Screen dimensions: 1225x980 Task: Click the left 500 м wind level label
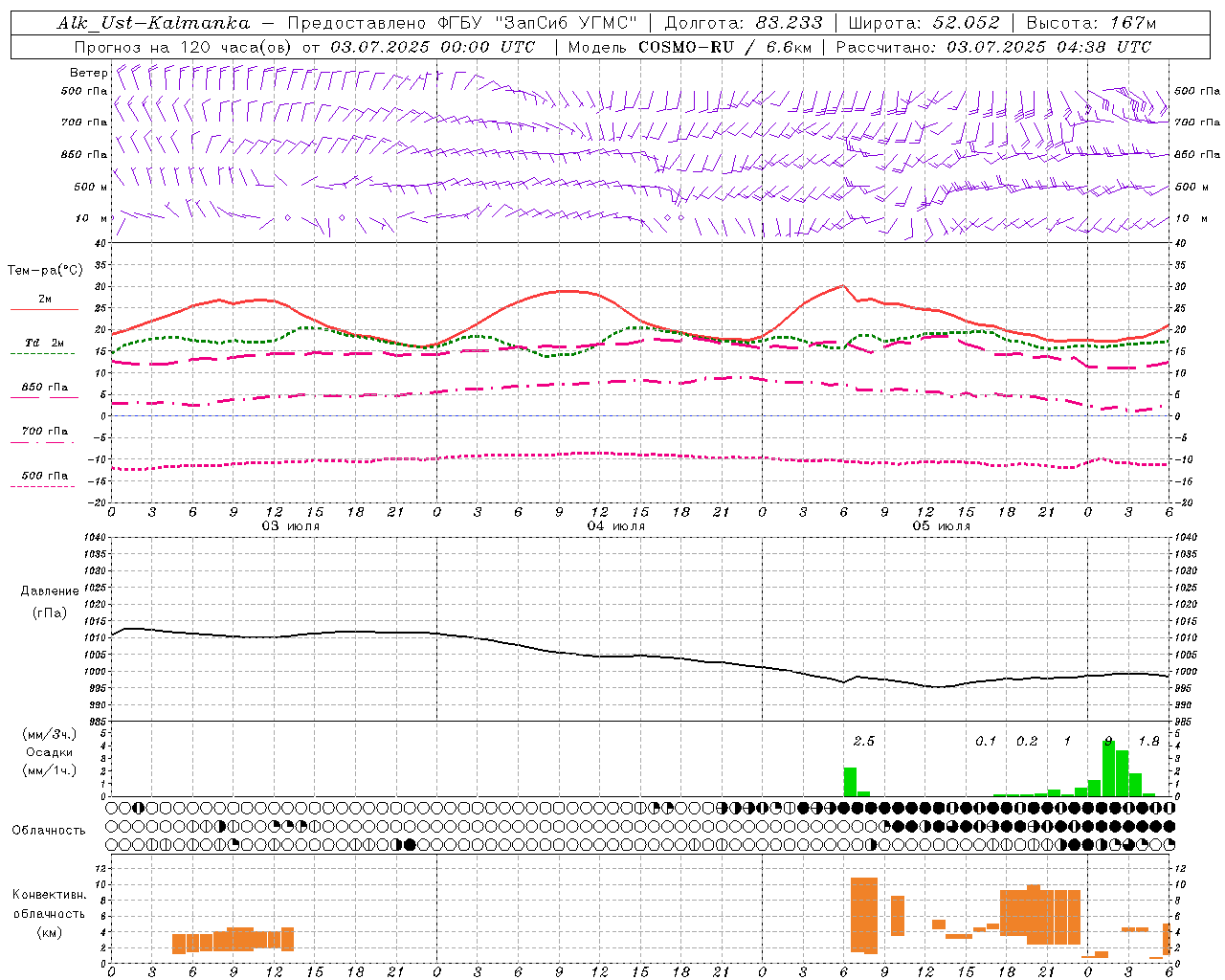tap(91, 188)
